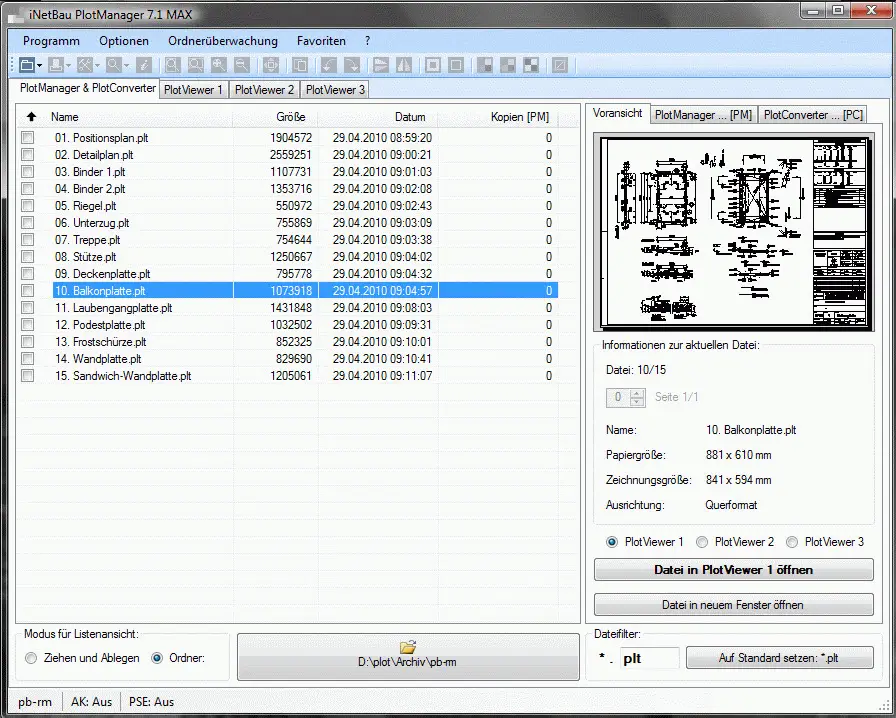The height and width of the screenshot is (718, 896).
Task: Select the 08. Stütze.plt file name
Action: pyautogui.click(x=86, y=257)
